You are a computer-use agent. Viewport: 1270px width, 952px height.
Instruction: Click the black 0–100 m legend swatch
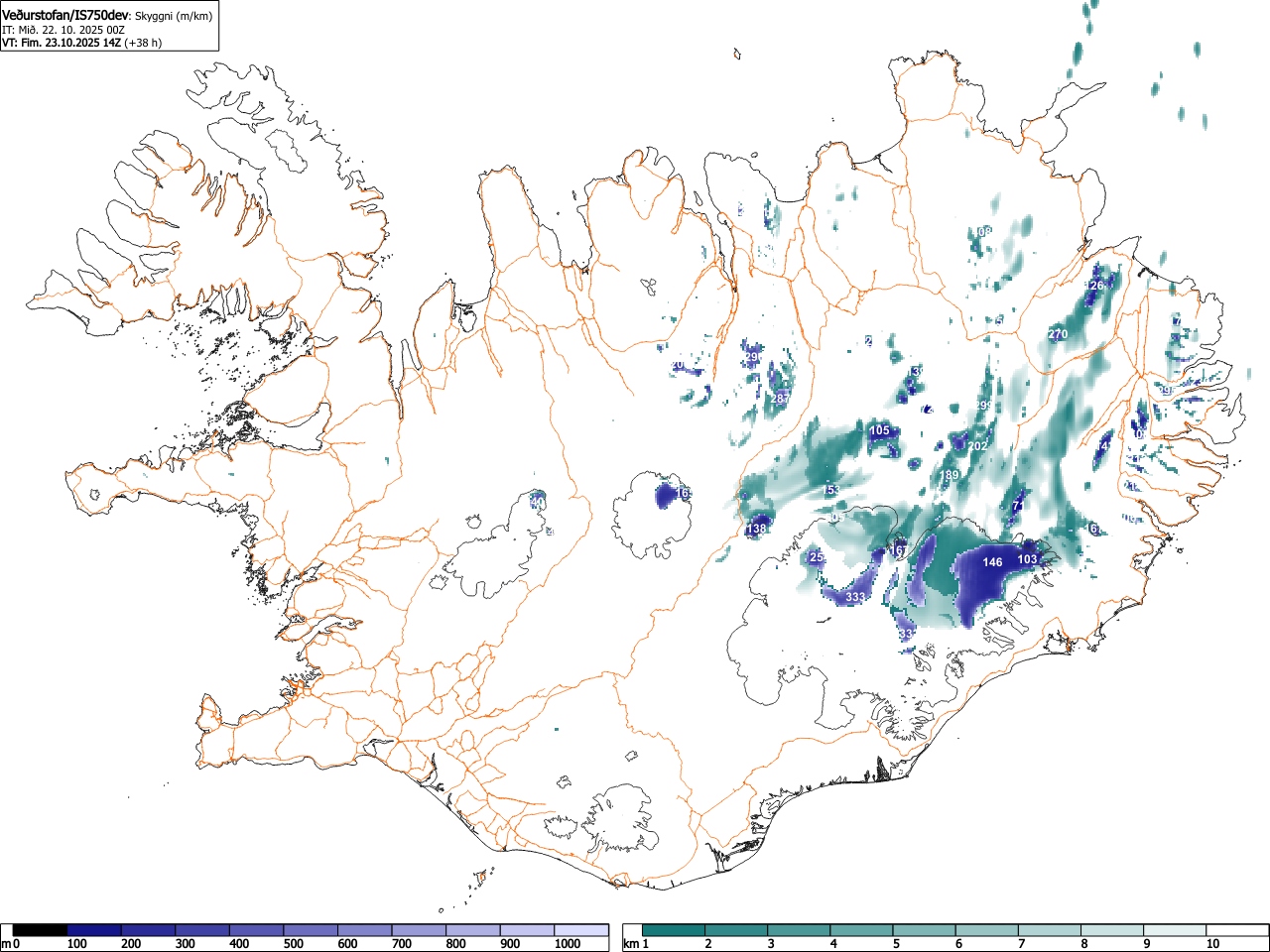pos(40,930)
